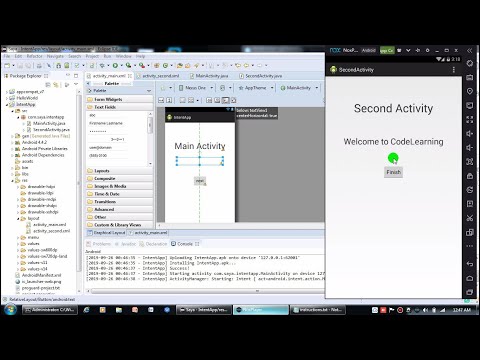
Task: Open File menu in Eclipse
Action: (7, 56)
